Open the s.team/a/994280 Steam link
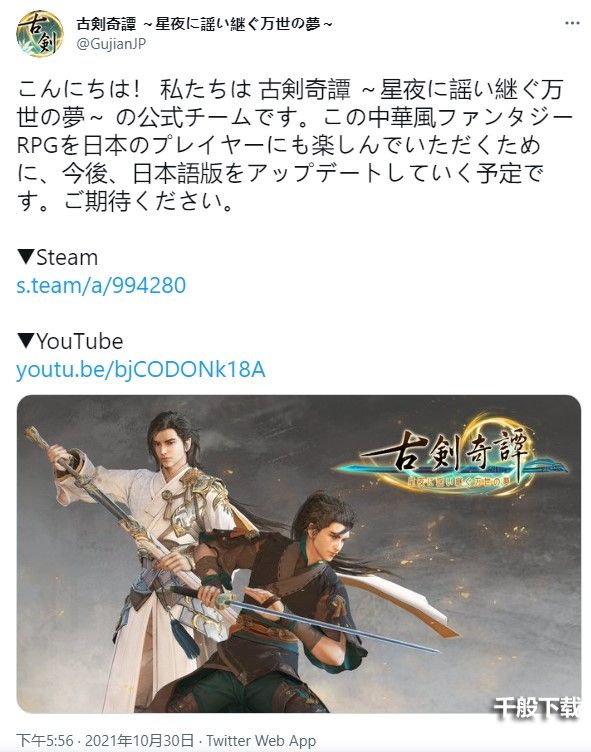 101,285
